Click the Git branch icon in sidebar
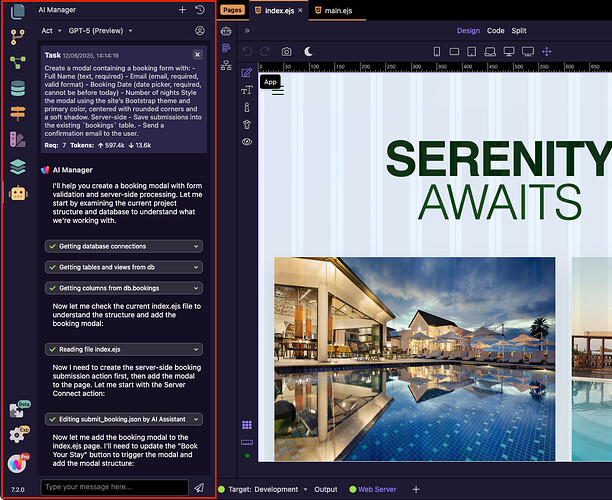The height and width of the screenshot is (500, 612). pos(17,36)
